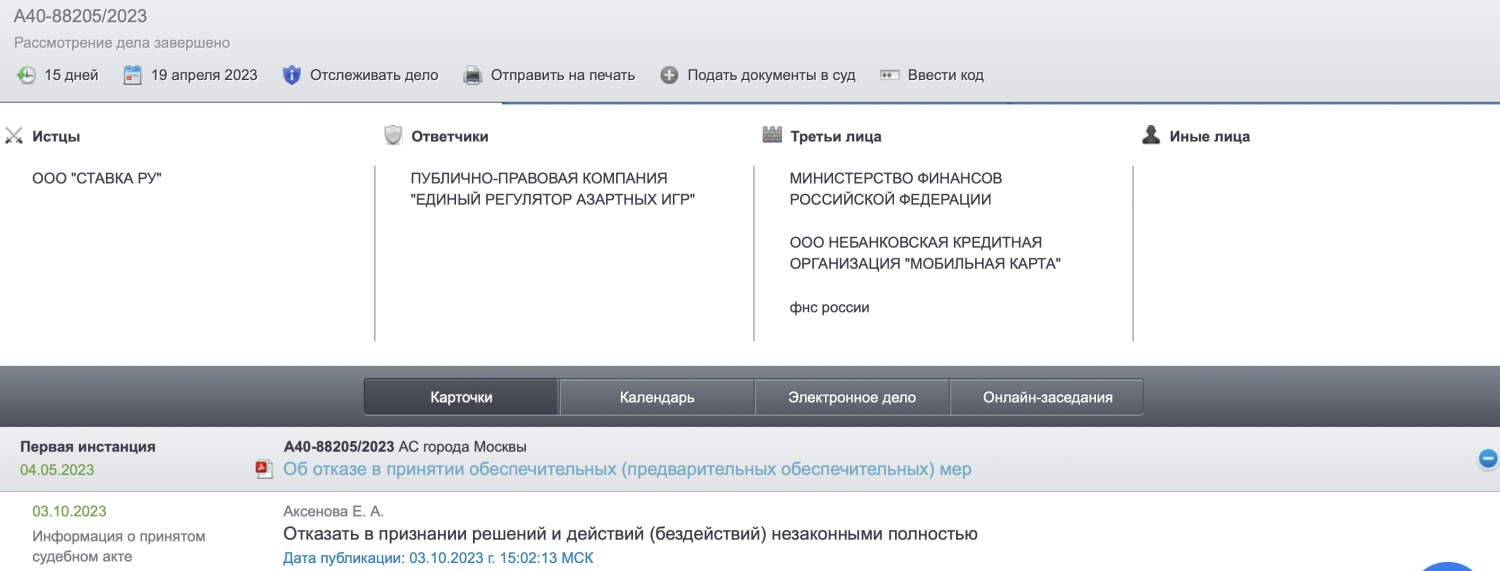
Task: Switch to the Онлайн-заседания tab
Action: click(1047, 397)
